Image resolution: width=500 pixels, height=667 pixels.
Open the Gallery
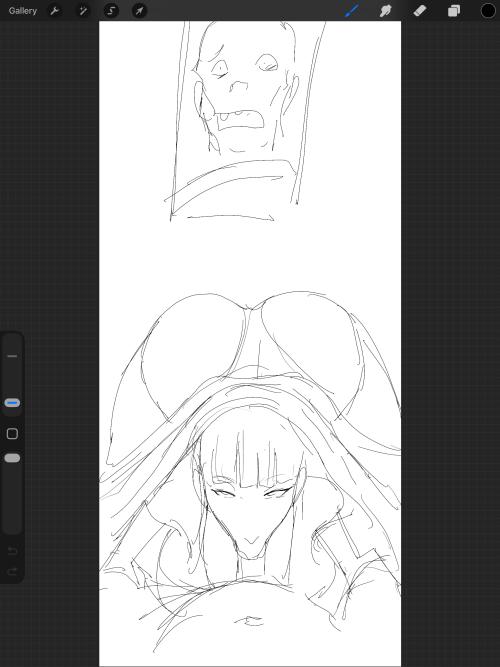click(x=23, y=11)
